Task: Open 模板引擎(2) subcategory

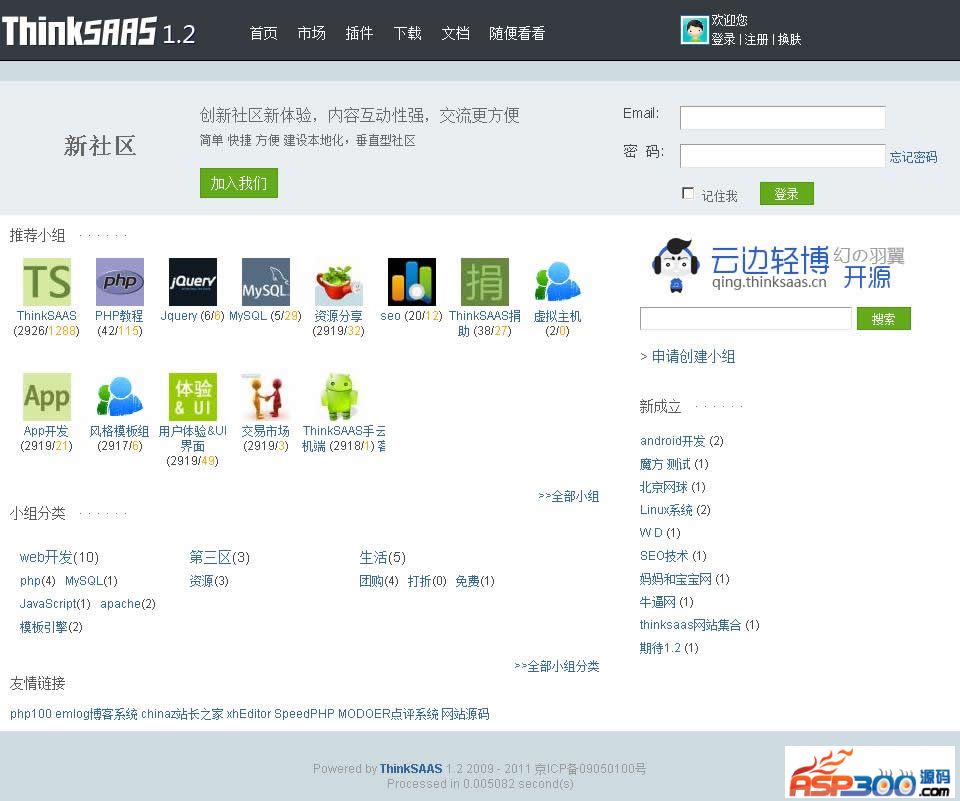Action: click(51, 627)
